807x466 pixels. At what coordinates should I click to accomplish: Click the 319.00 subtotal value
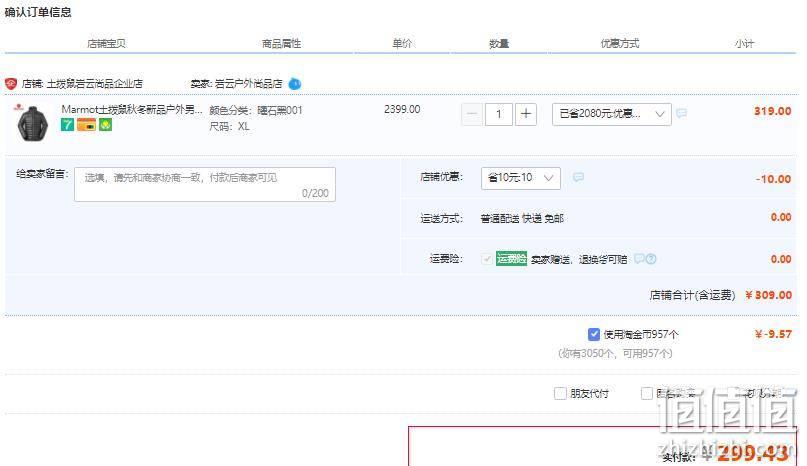point(773,111)
